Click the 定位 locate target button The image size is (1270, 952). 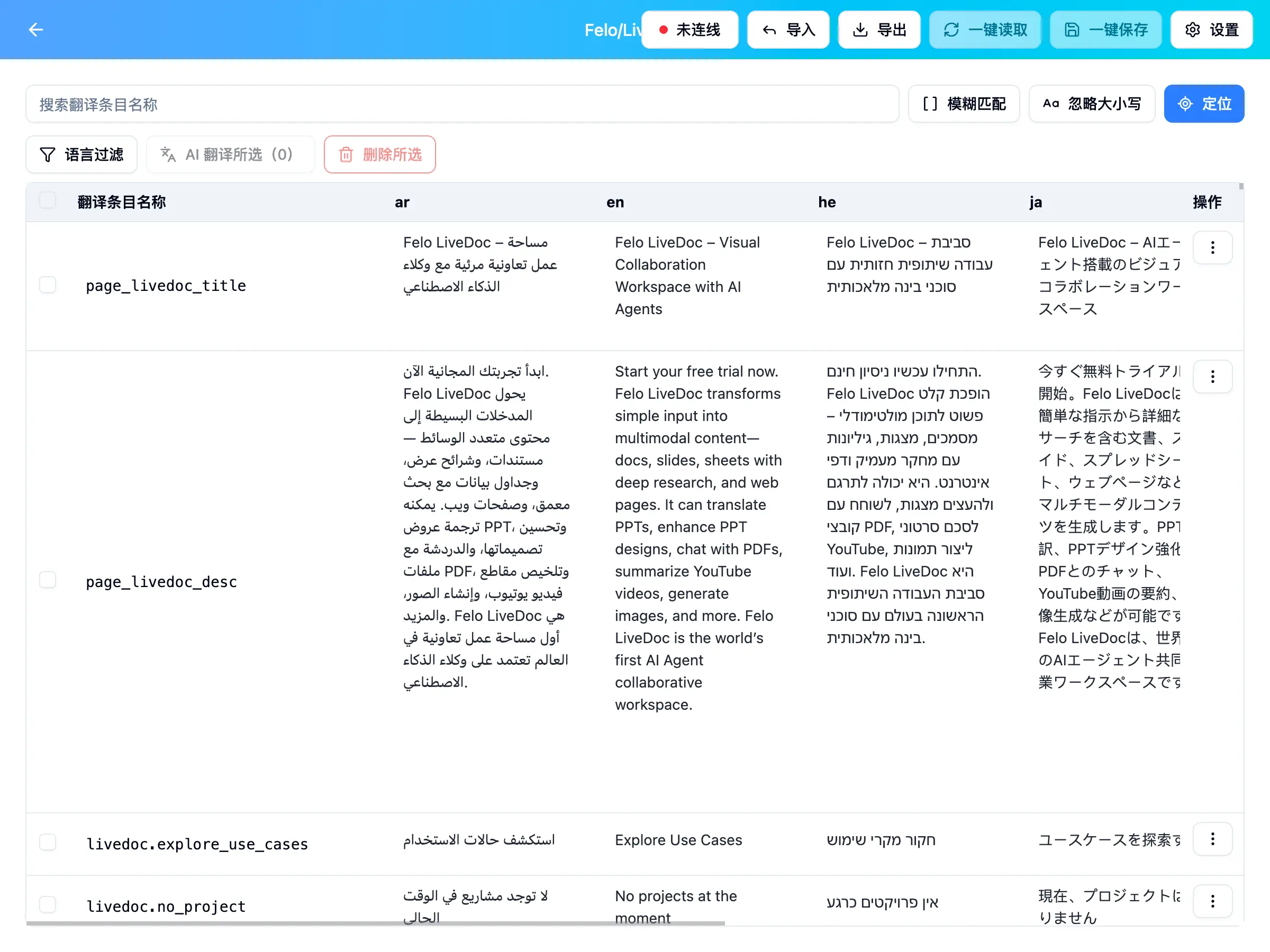point(1203,104)
